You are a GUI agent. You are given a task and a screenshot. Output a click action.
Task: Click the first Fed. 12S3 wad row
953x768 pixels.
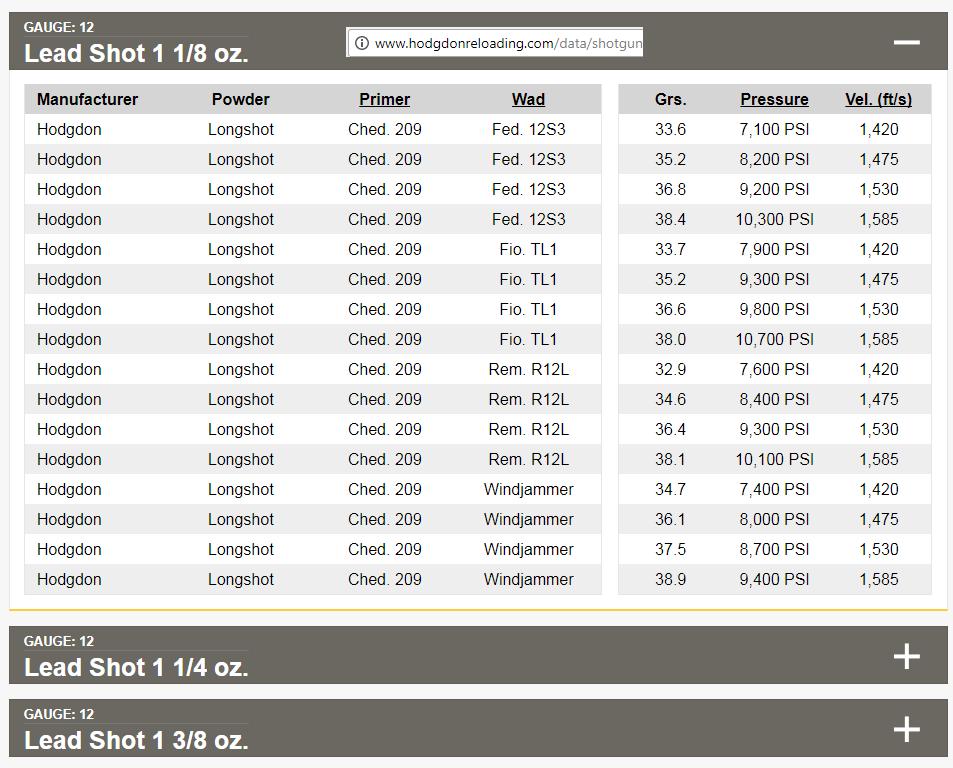pos(528,129)
